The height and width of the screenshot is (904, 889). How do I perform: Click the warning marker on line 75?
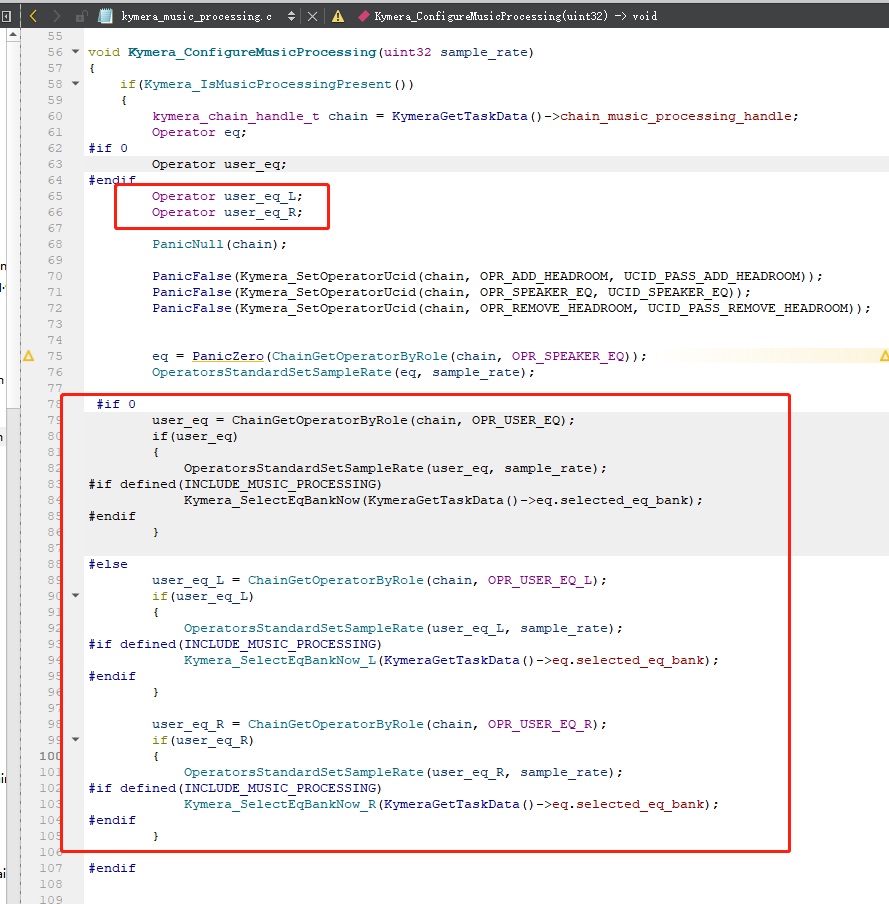coord(28,356)
